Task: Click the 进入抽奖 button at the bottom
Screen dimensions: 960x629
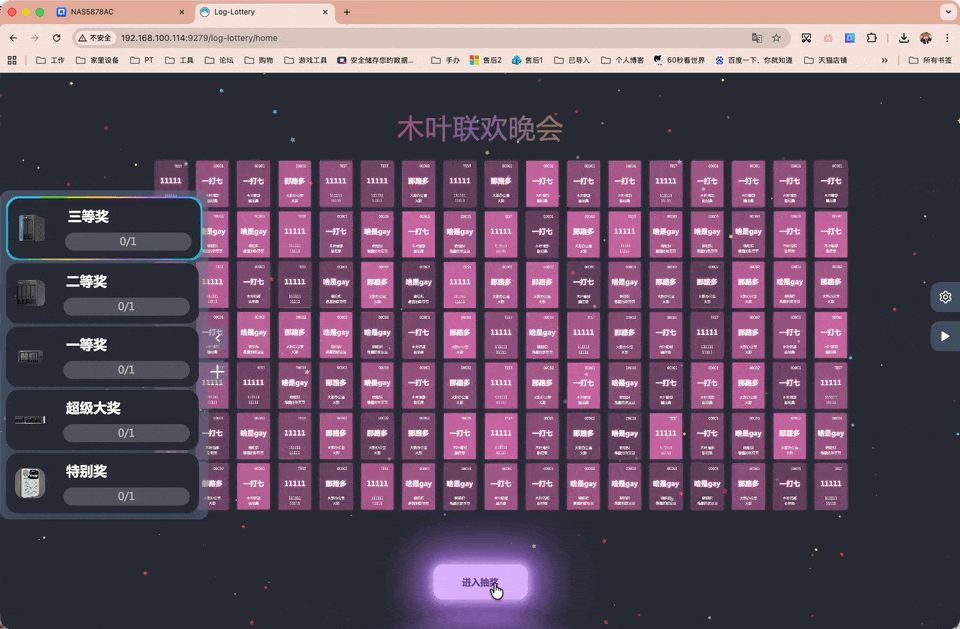Action: tap(481, 580)
